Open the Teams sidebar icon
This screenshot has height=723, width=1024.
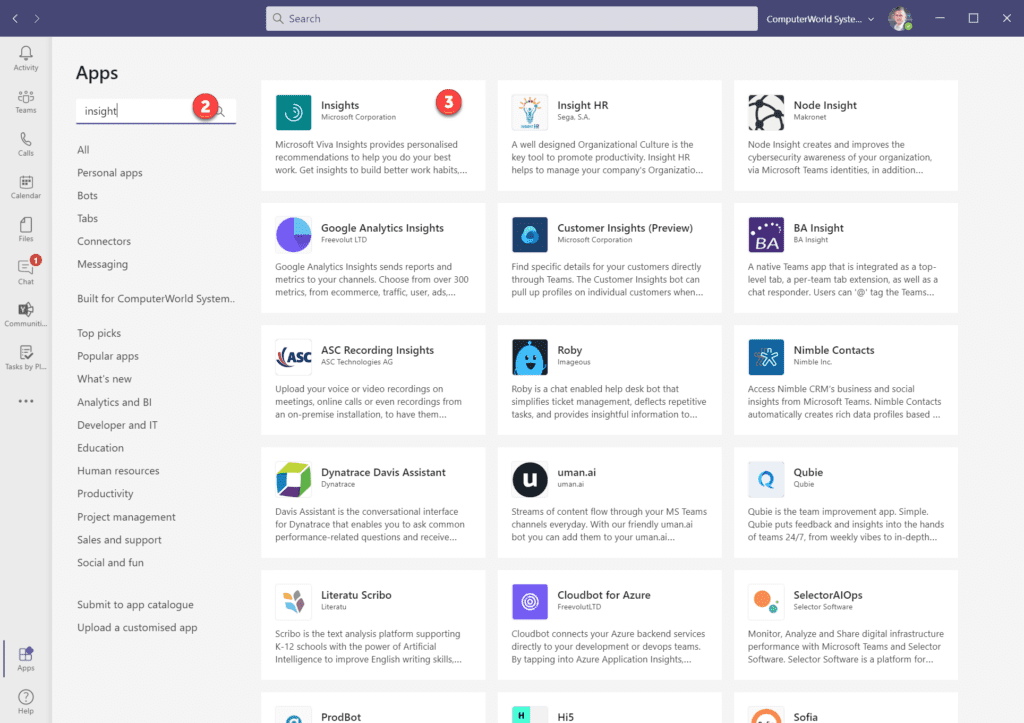pyautogui.click(x=25, y=101)
